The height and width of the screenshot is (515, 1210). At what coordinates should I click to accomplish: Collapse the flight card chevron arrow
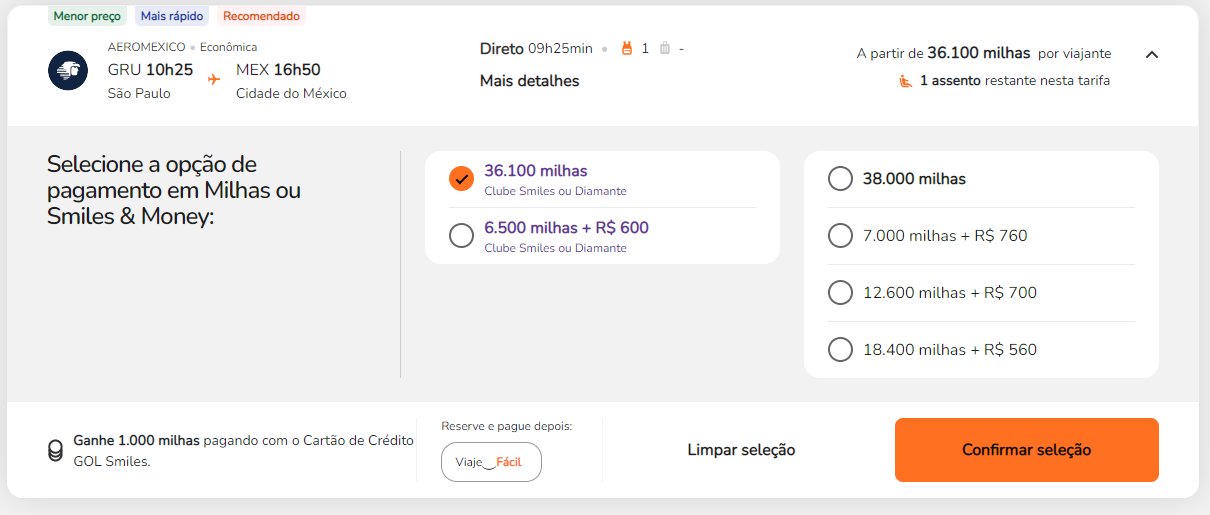[x=1151, y=54]
